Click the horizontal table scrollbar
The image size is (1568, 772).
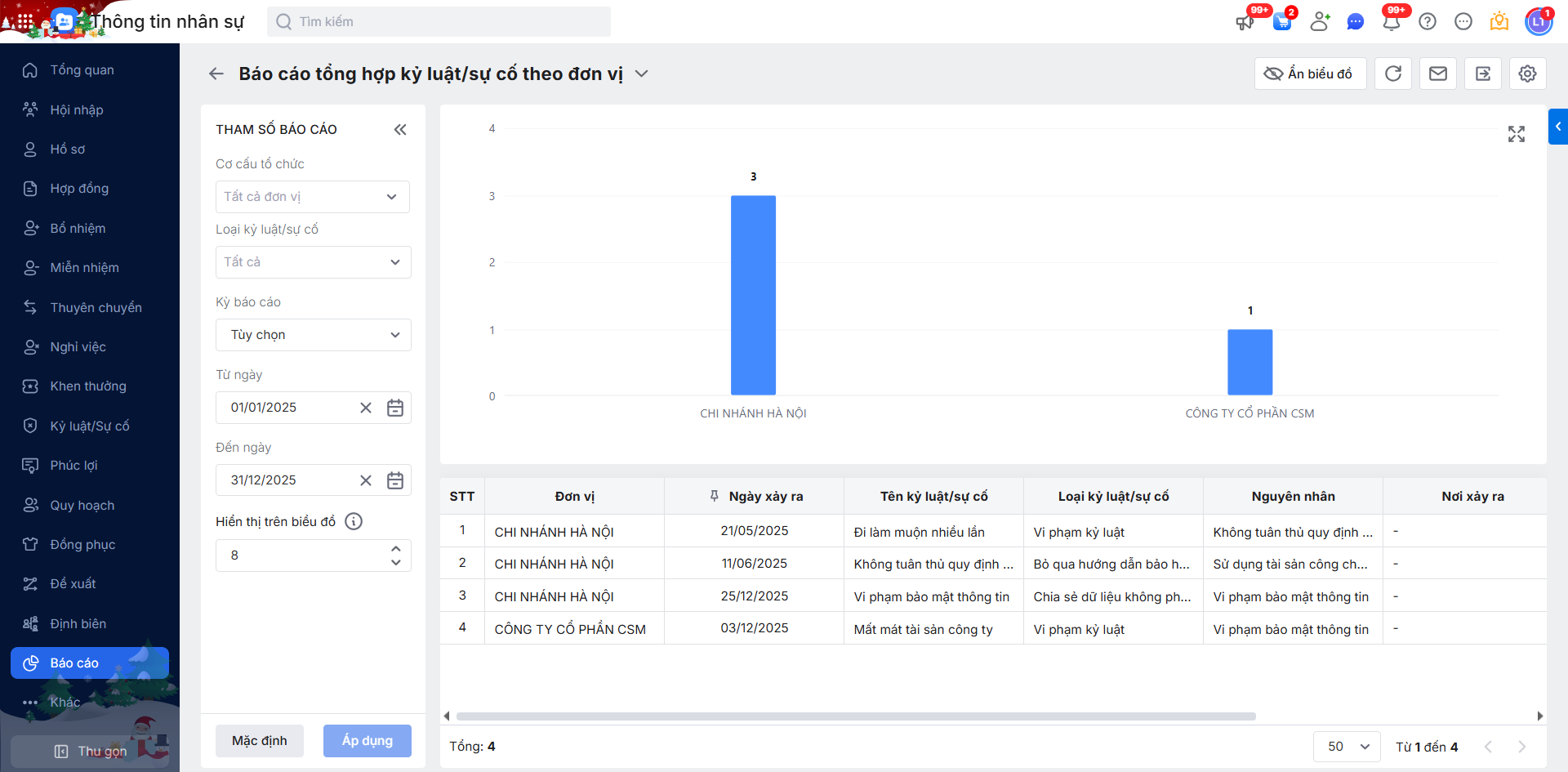pyautogui.click(x=855, y=716)
